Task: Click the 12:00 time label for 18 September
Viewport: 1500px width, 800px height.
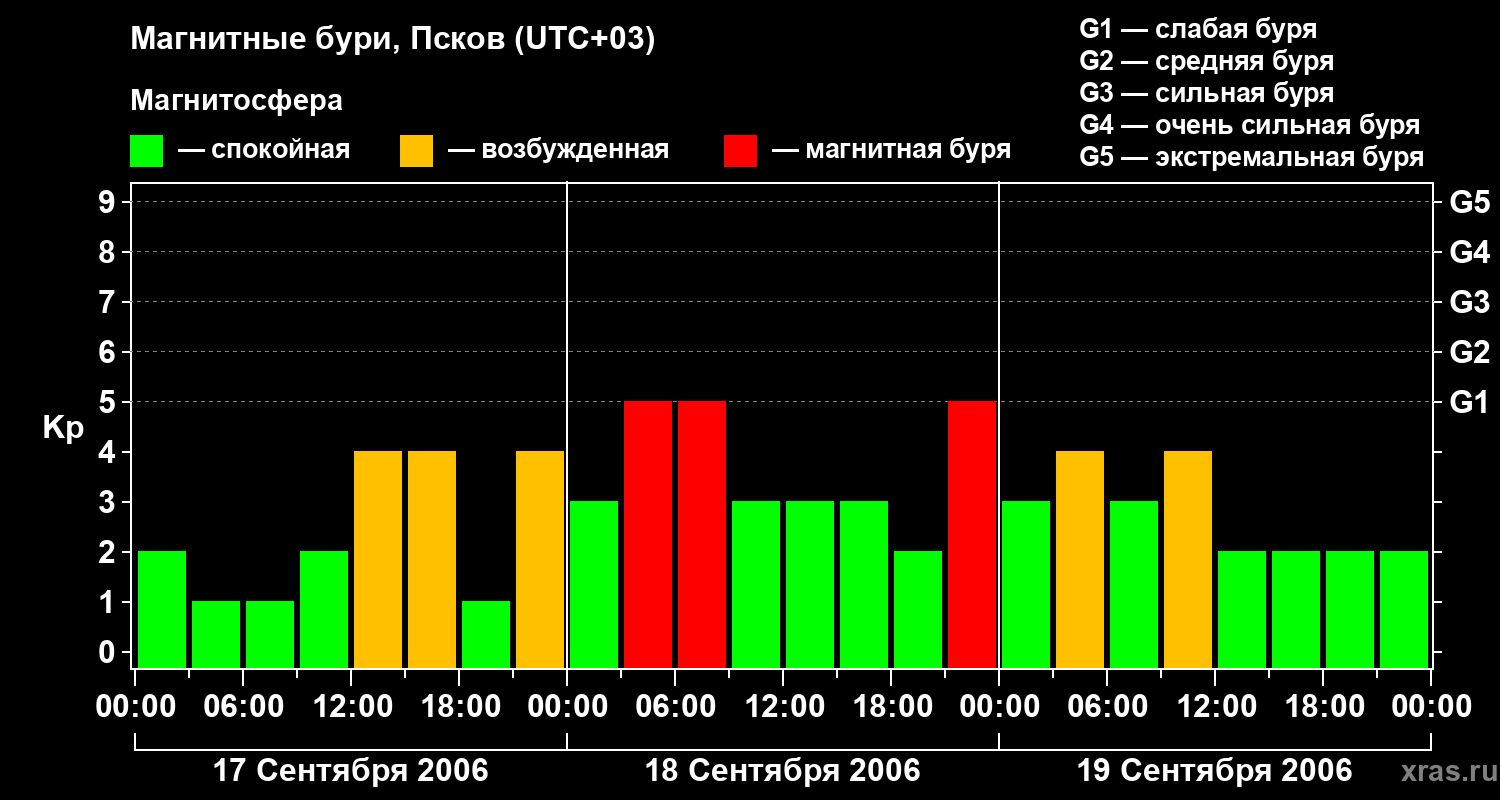Action: [783, 707]
